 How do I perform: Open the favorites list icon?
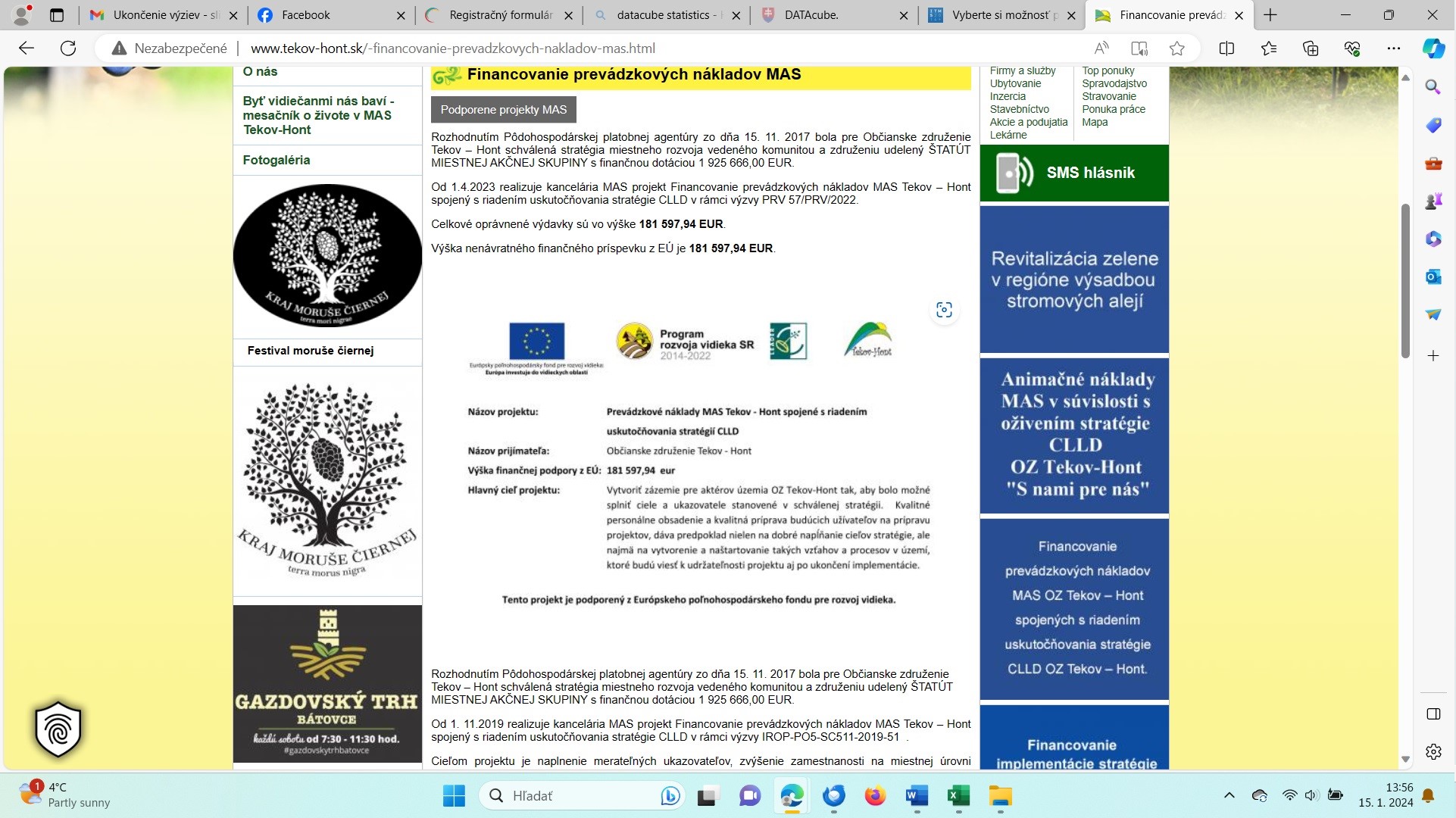[x=1269, y=48]
